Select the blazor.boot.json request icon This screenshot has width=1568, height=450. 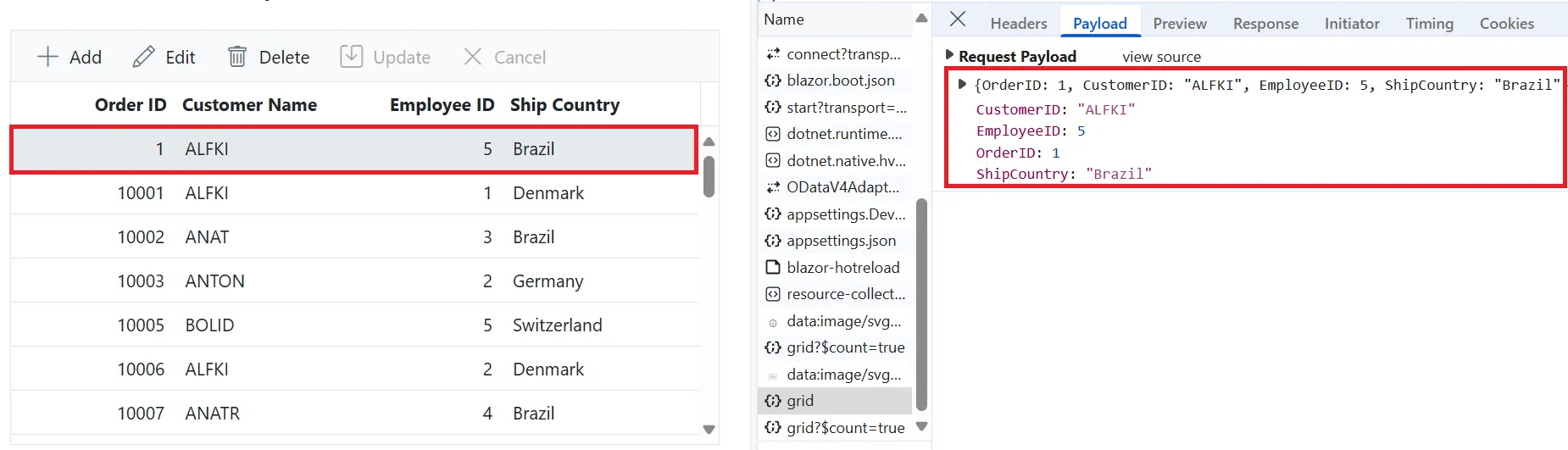(x=773, y=81)
